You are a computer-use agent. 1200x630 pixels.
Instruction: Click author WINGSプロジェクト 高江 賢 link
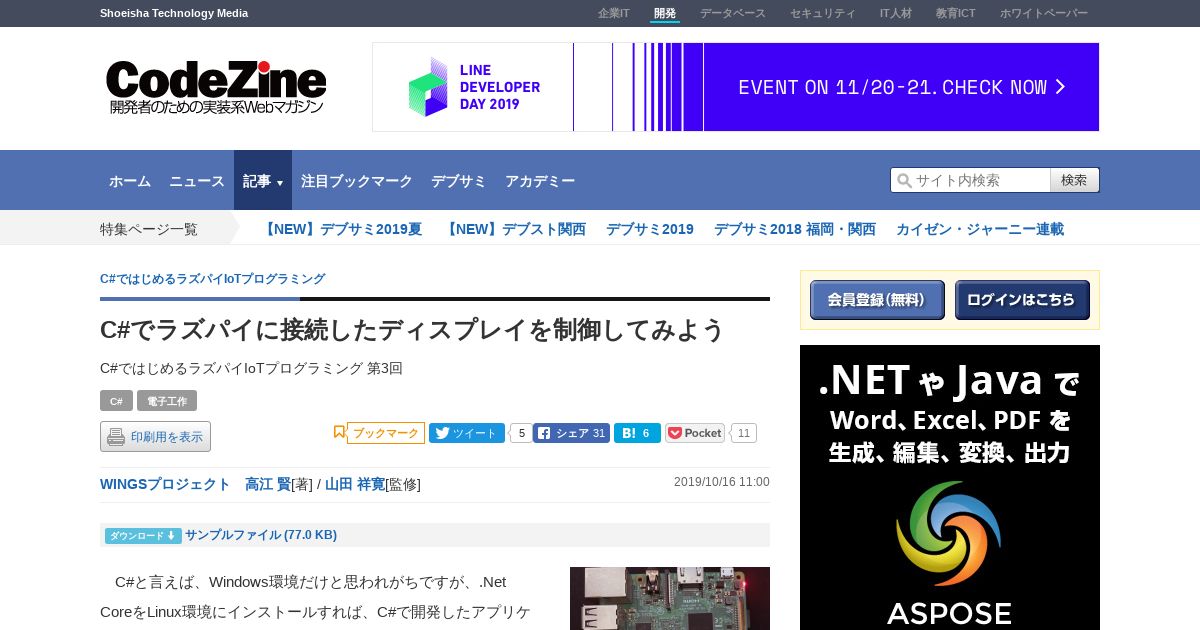[x=195, y=484]
